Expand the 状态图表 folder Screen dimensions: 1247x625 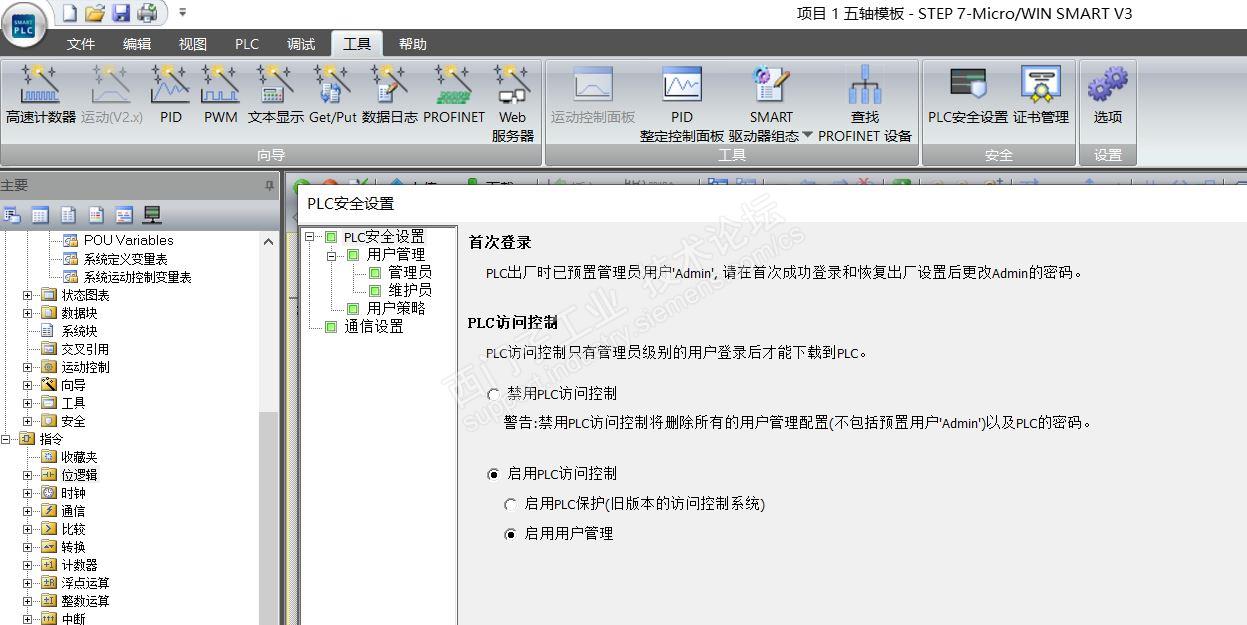[x=28, y=295]
